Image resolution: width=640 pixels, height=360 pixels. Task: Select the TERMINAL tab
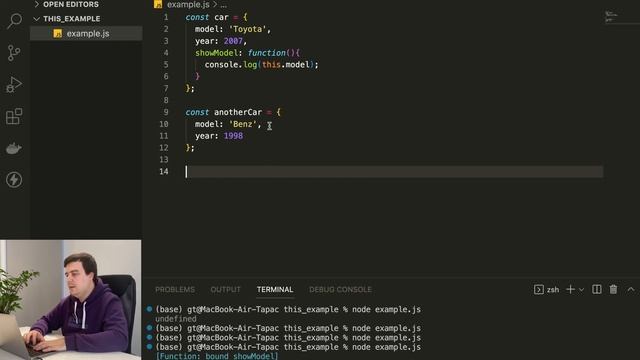(275, 289)
